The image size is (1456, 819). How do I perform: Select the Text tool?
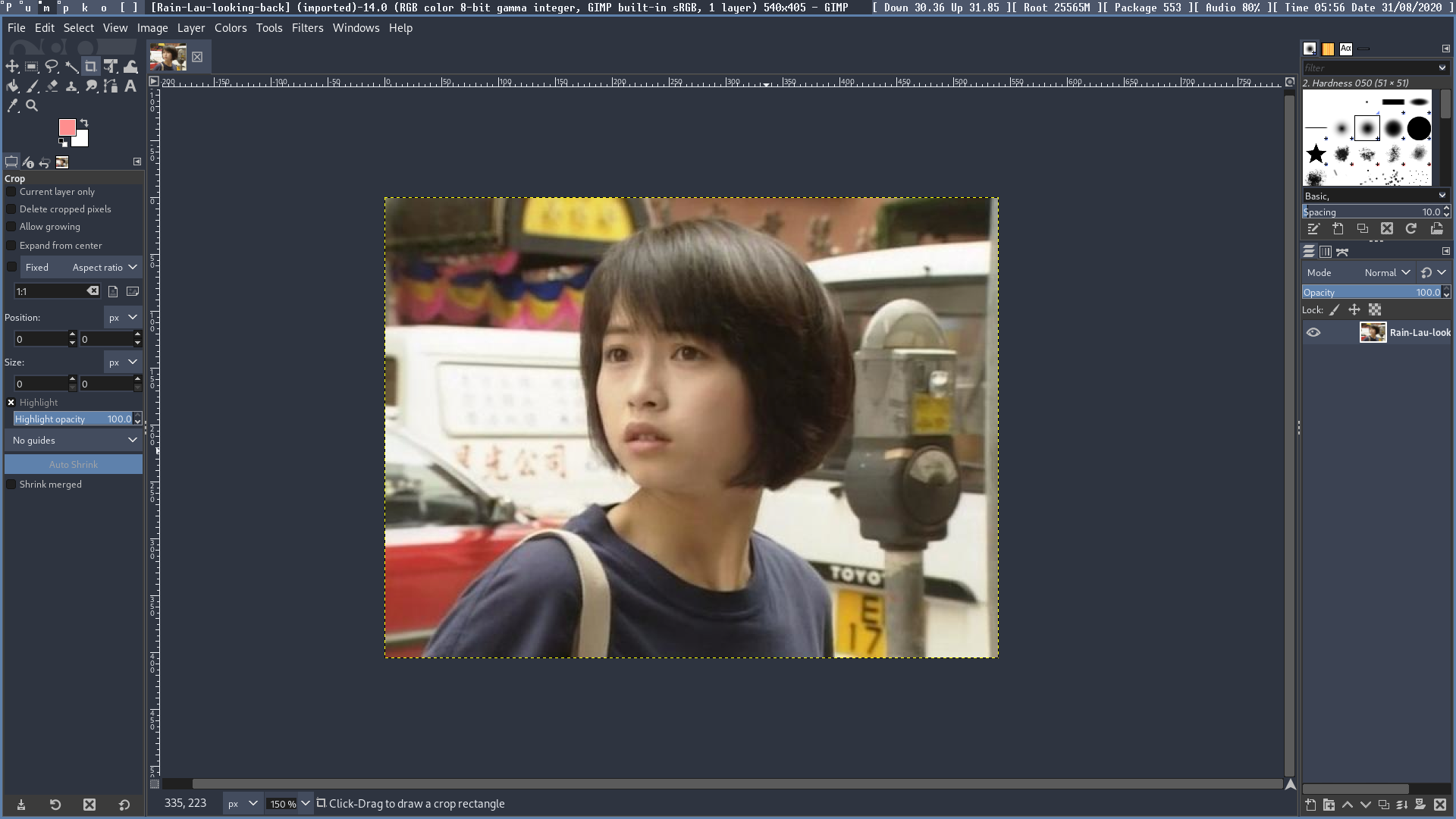130,86
